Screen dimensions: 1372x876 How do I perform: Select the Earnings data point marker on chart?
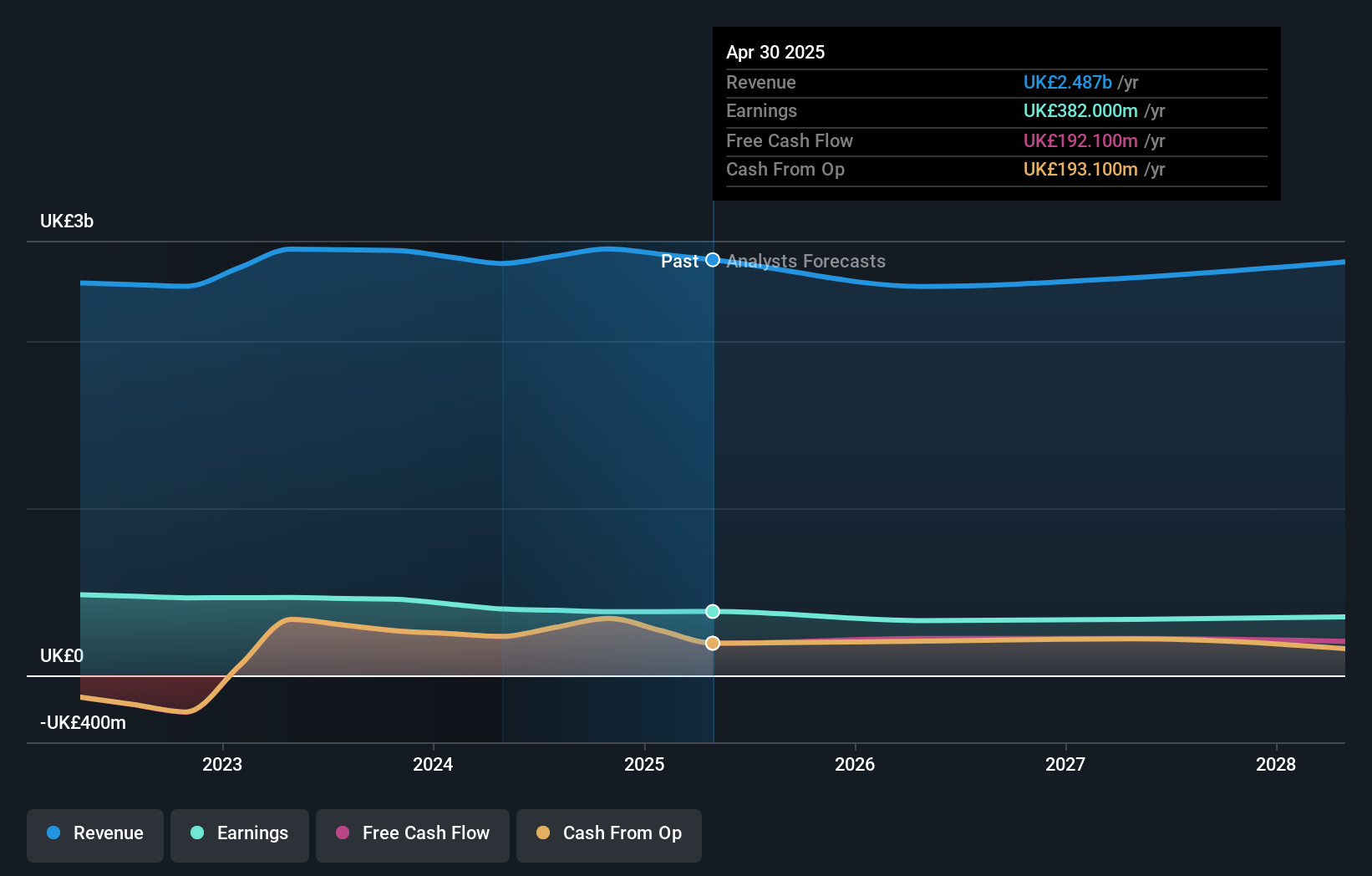[712, 611]
